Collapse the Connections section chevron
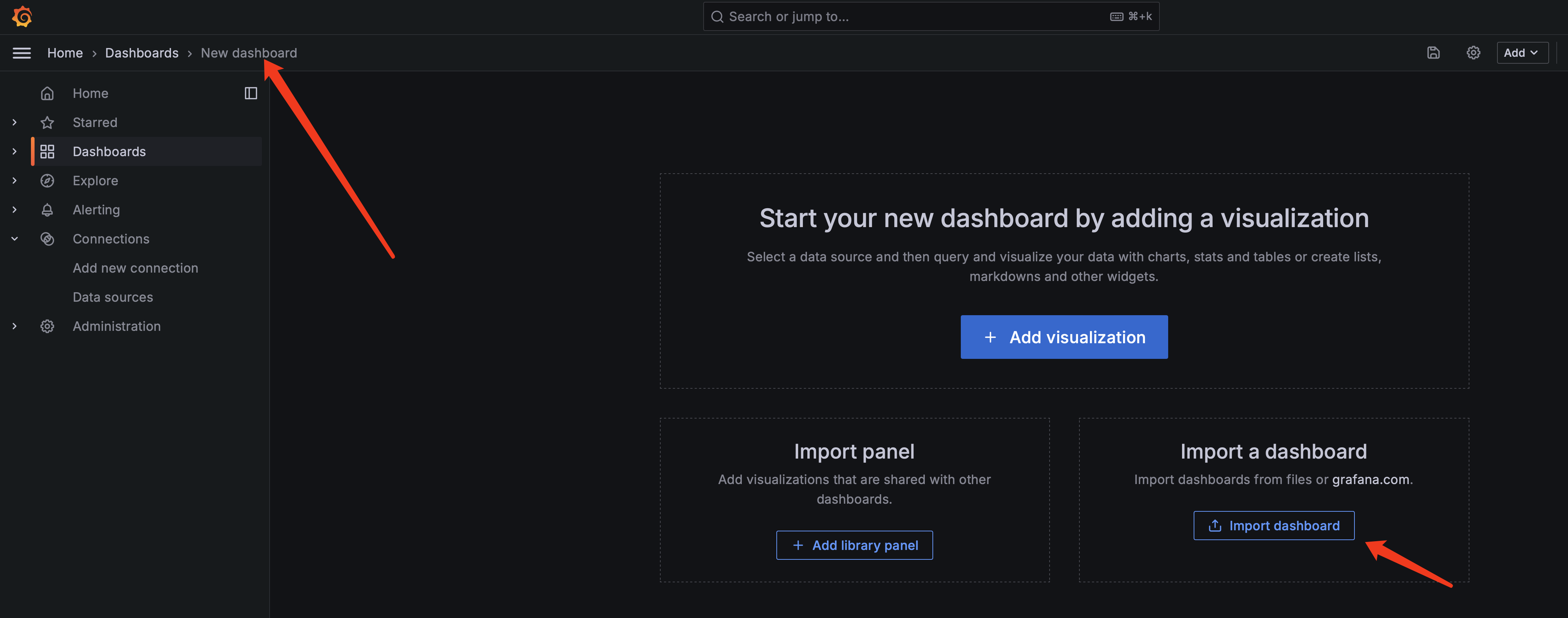The height and width of the screenshot is (618, 1568). (x=15, y=239)
